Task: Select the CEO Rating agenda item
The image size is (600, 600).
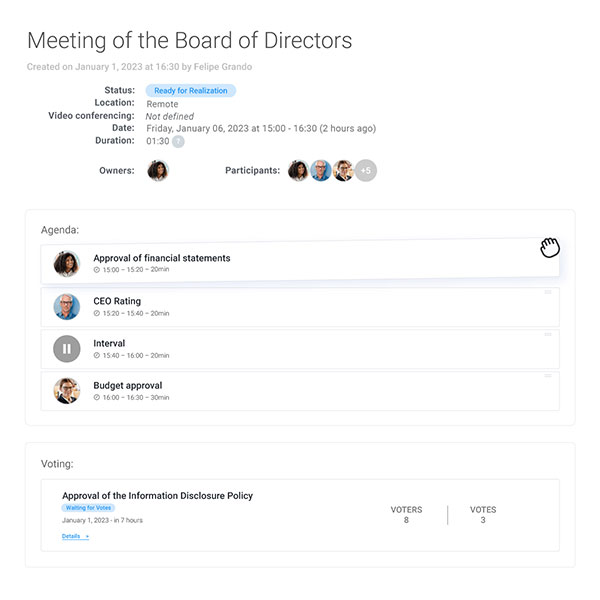Action: click(300, 307)
